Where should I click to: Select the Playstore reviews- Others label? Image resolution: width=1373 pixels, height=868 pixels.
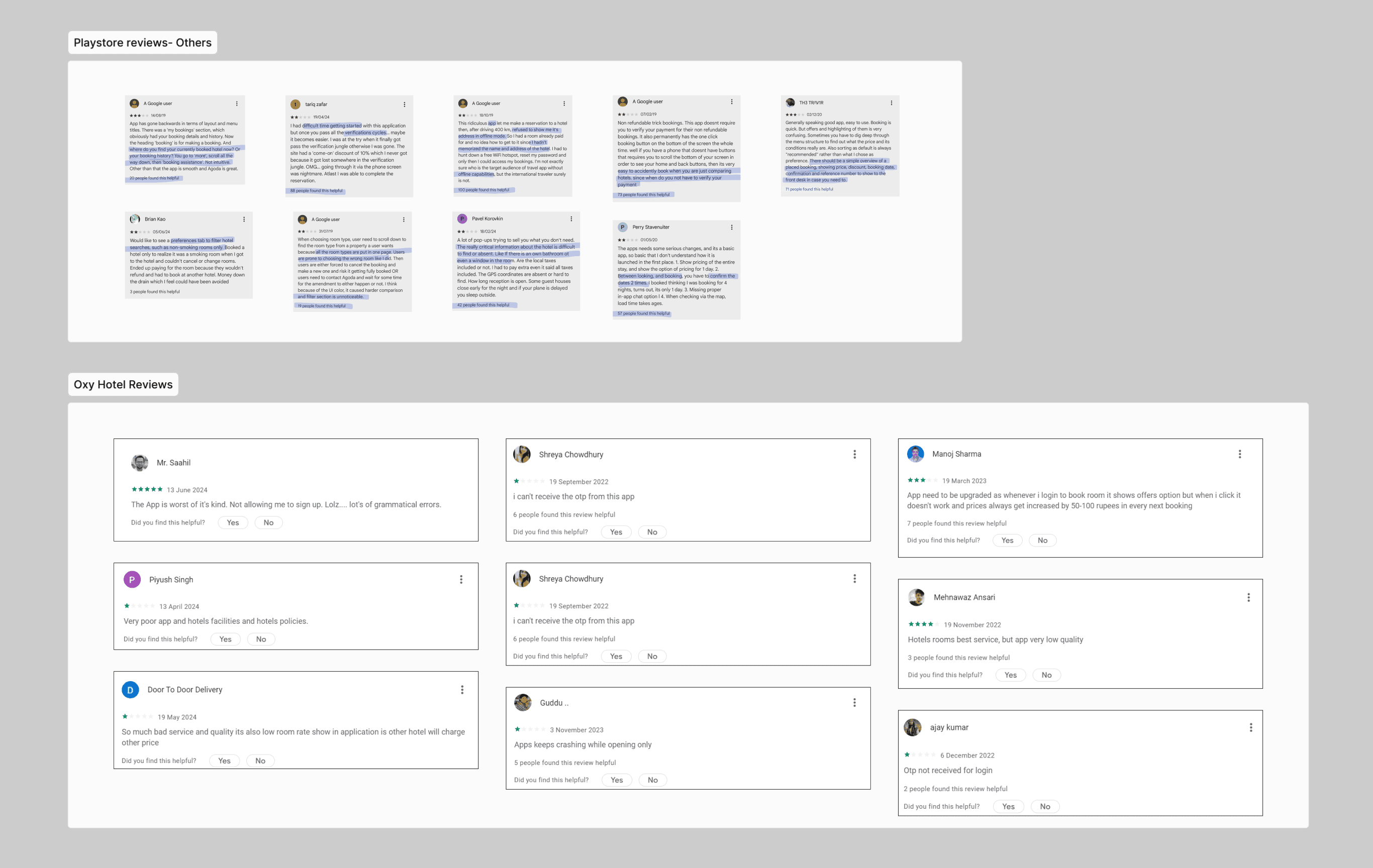point(143,43)
